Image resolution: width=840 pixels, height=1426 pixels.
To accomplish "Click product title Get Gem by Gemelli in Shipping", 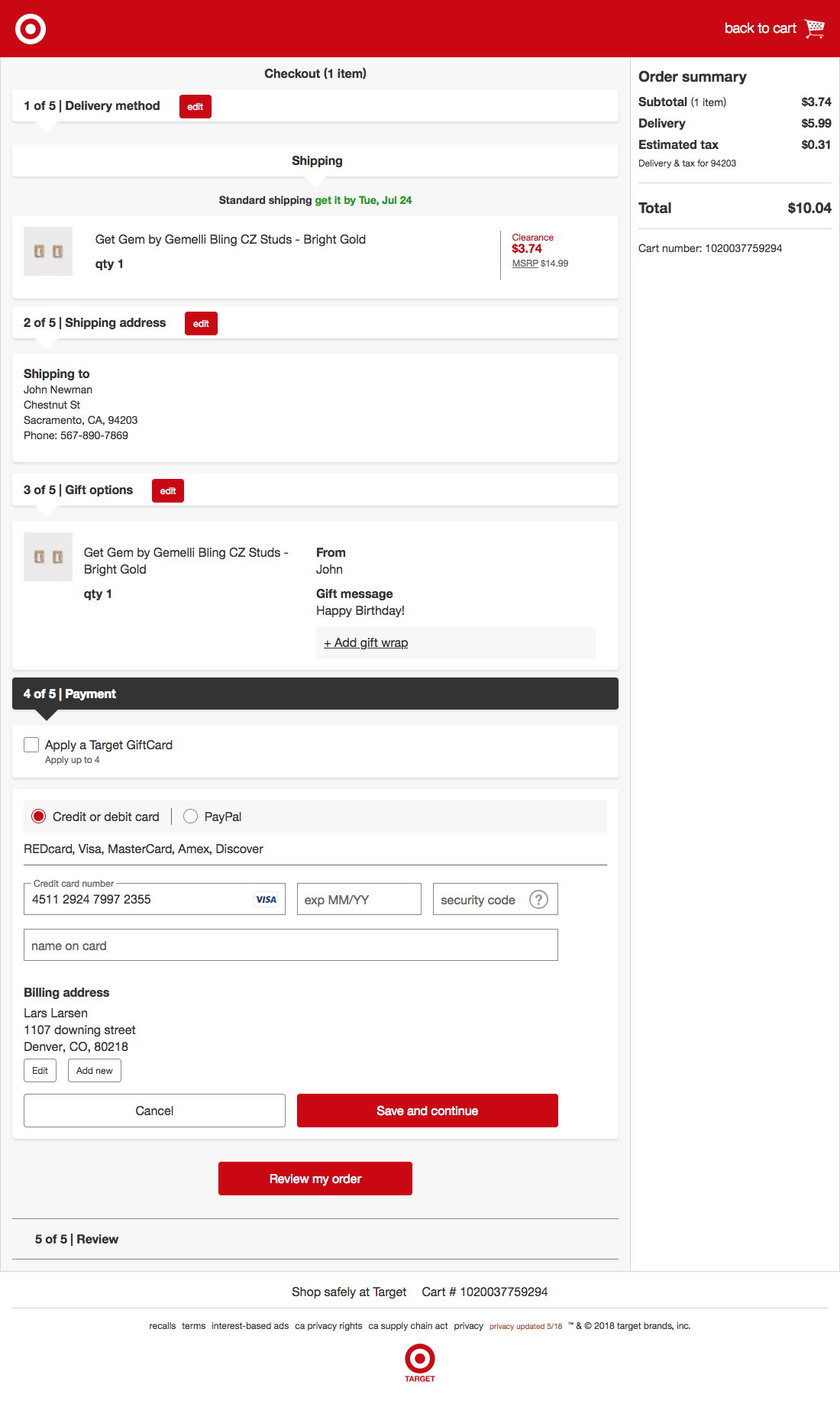I will tap(231, 239).
